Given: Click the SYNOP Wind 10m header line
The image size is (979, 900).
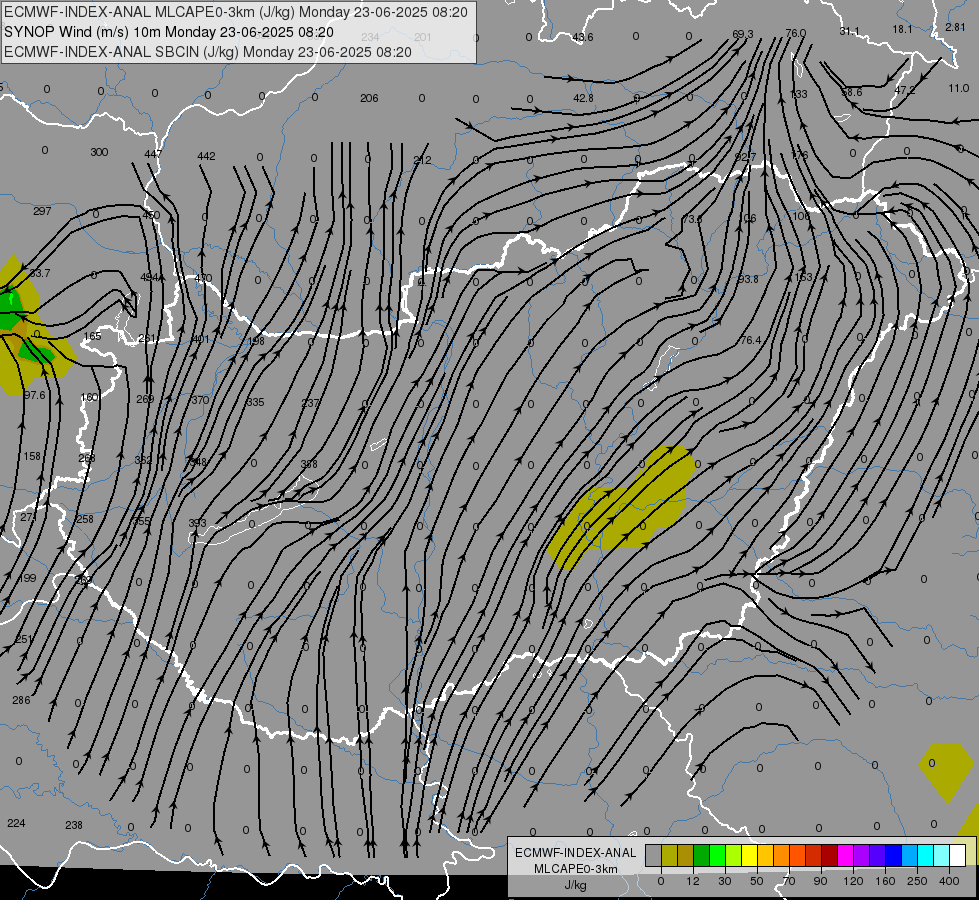Looking at the screenshot, I should coord(169,32).
